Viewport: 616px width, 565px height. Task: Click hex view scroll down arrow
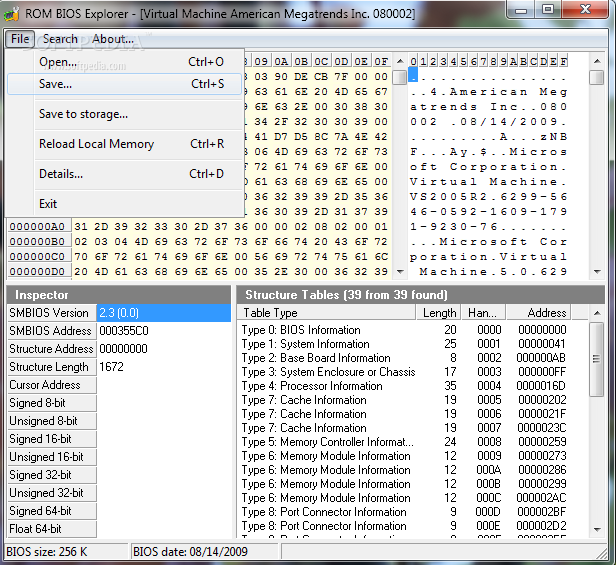[400, 271]
